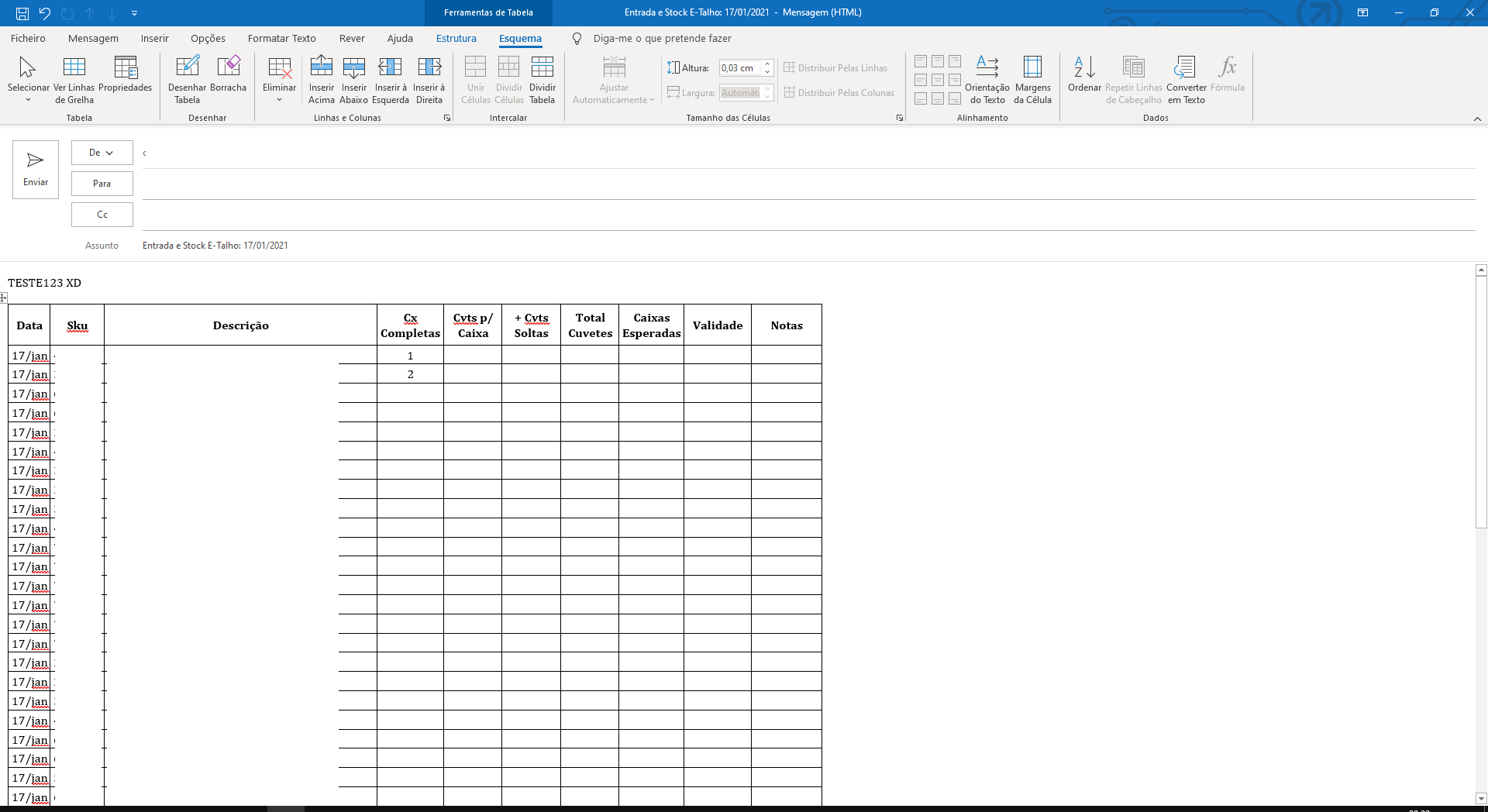Click the Para recipients button
Image resolution: width=1488 pixels, height=812 pixels.
(102, 184)
